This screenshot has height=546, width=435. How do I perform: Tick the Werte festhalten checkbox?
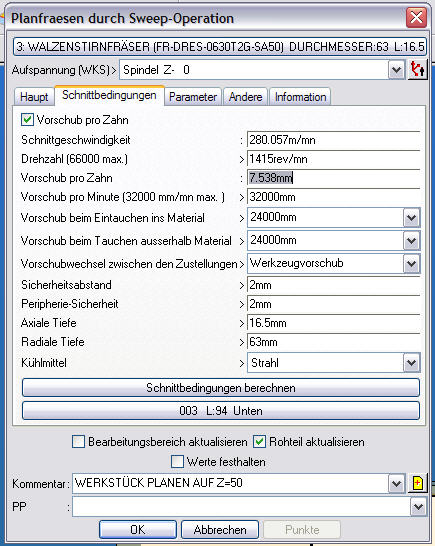(x=177, y=462)
